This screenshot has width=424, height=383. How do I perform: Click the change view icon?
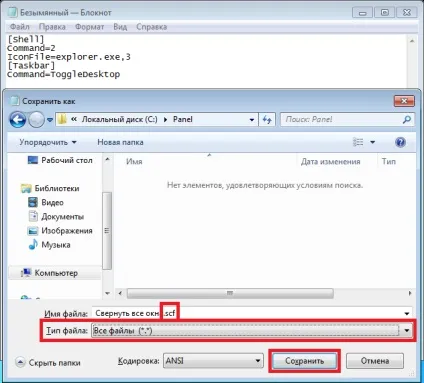(x=358, y=142)
